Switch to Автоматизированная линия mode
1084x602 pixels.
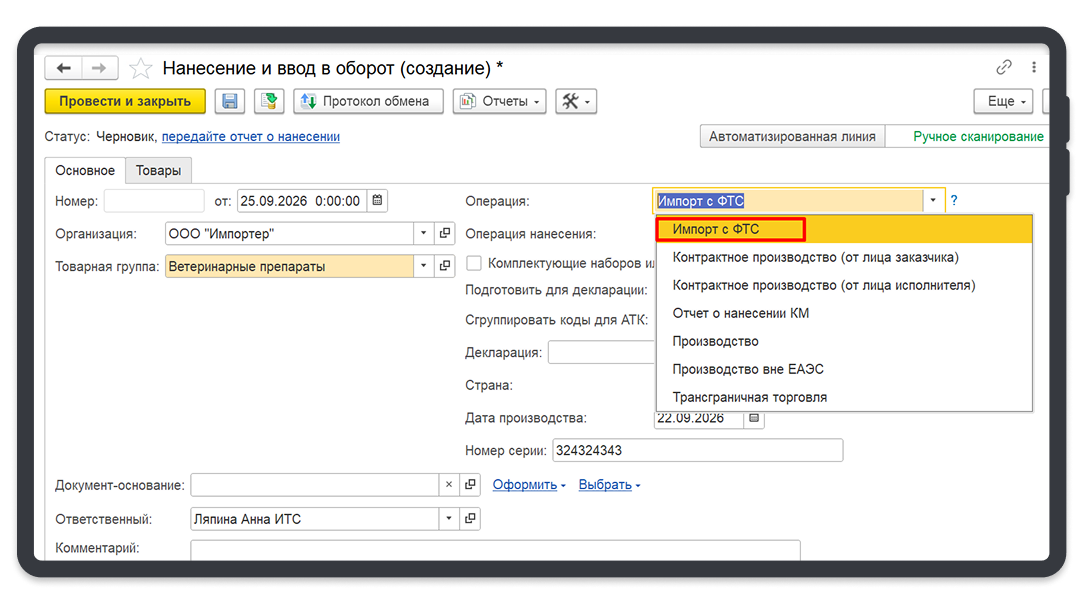click(792, 137)
